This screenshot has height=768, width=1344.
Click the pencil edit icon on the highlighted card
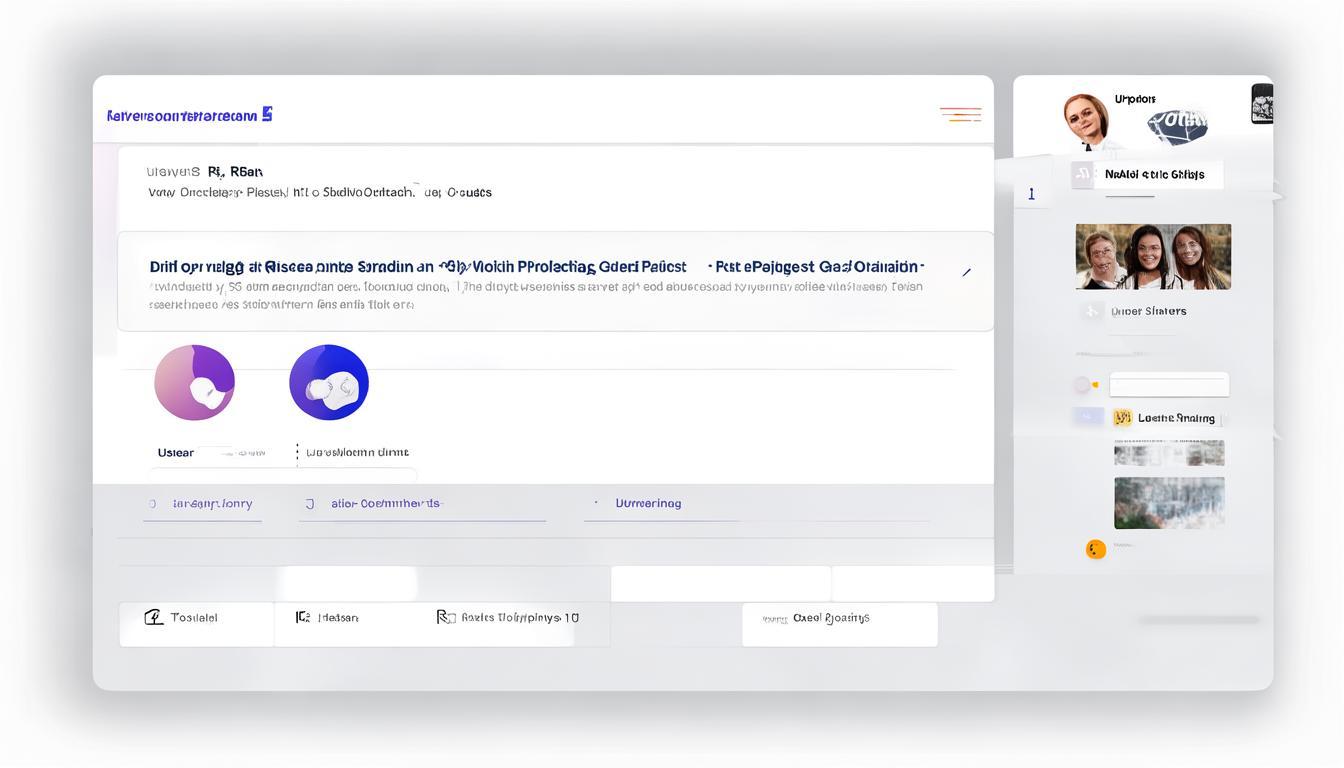(x=966, y=272)
